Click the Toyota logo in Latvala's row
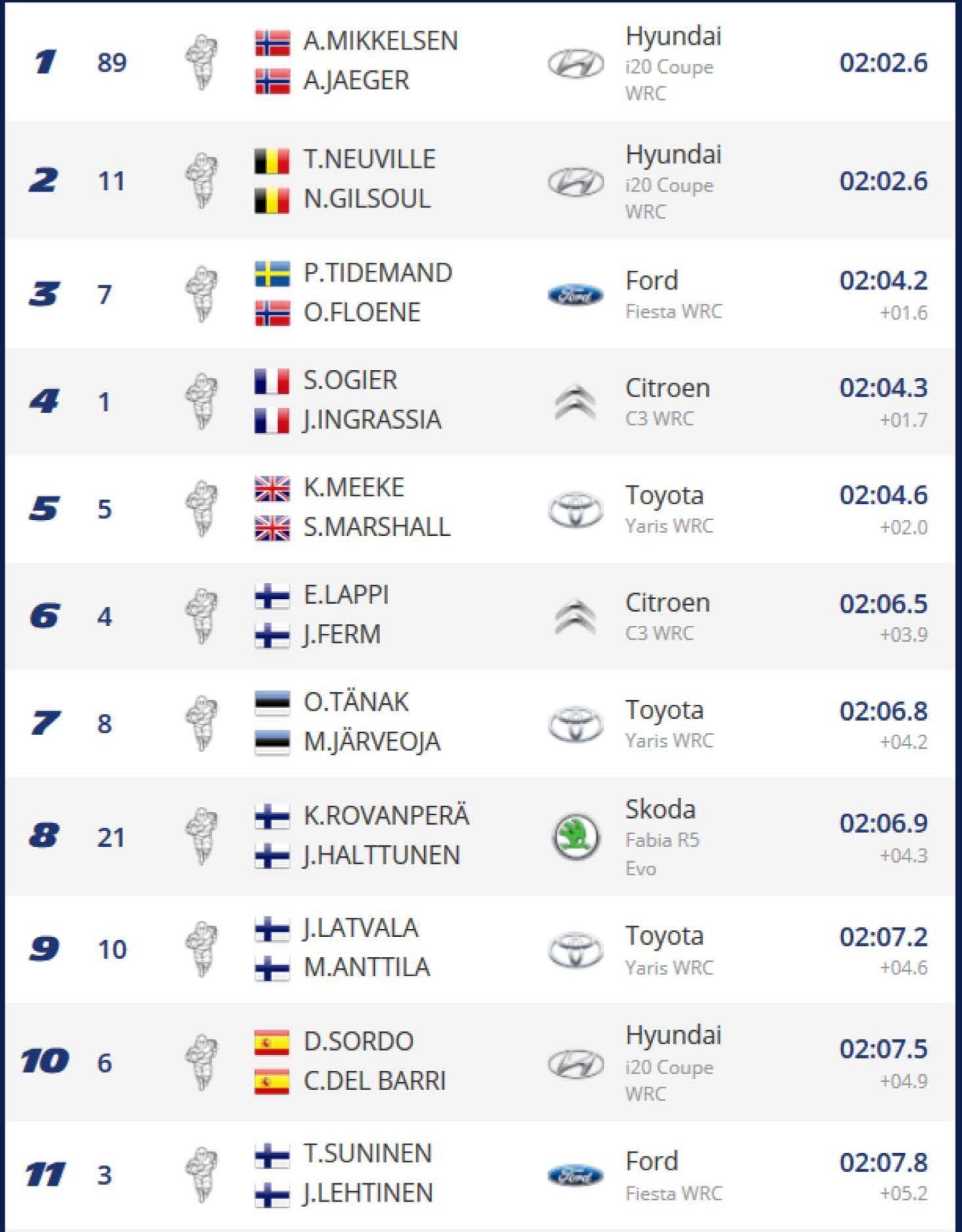The image size is (962, 1232). [x=575, y=950]
